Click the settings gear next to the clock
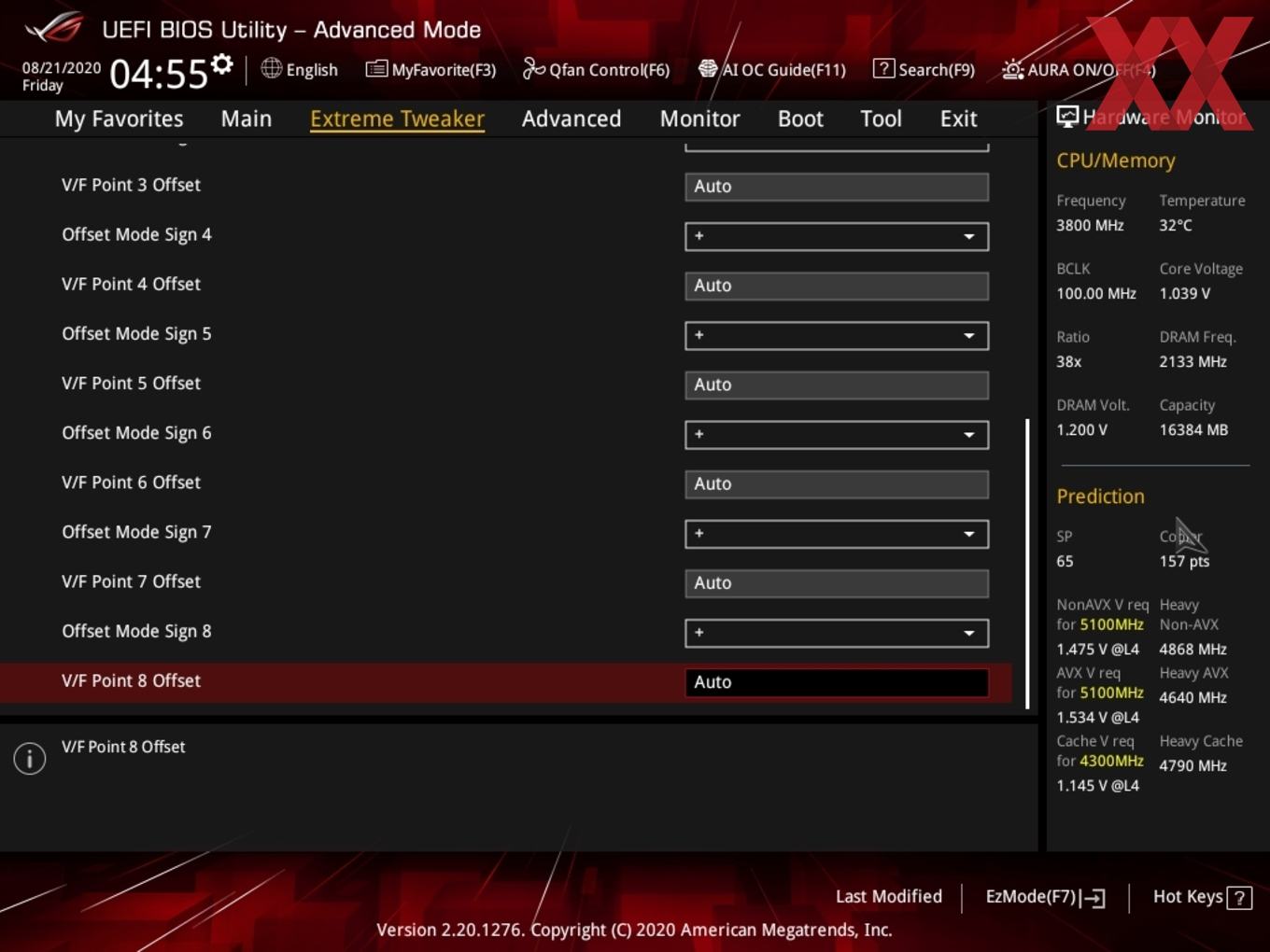 coord(222,64)
